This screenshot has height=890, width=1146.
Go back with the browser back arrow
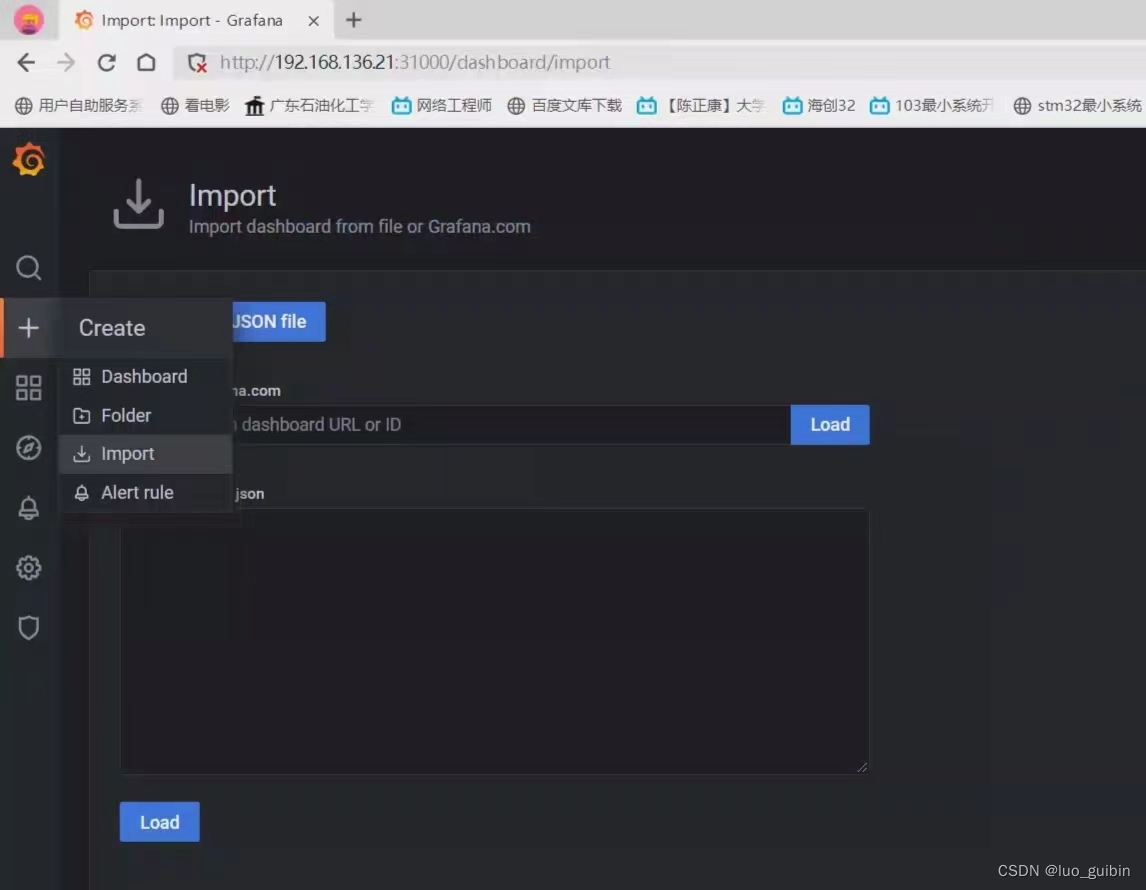26,63
